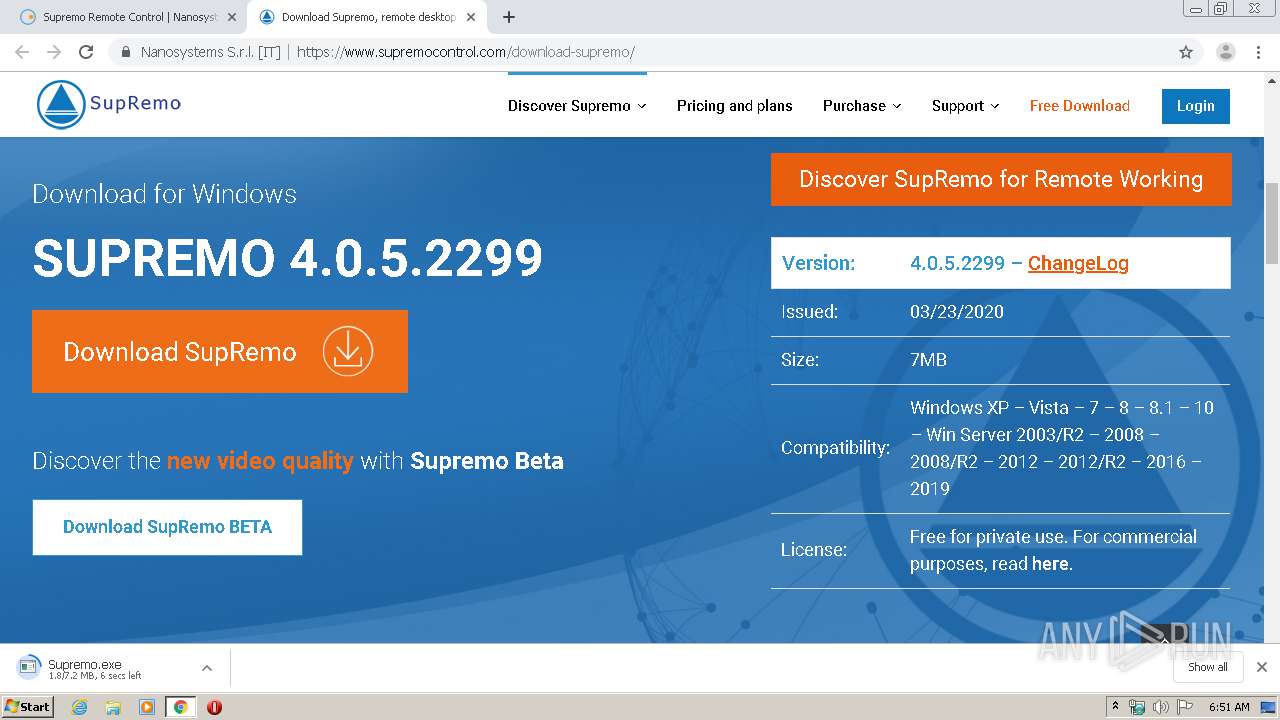The image size is (1280, 720).
Task: Click Free Download in the navigation
Action: click(1080, 106)
